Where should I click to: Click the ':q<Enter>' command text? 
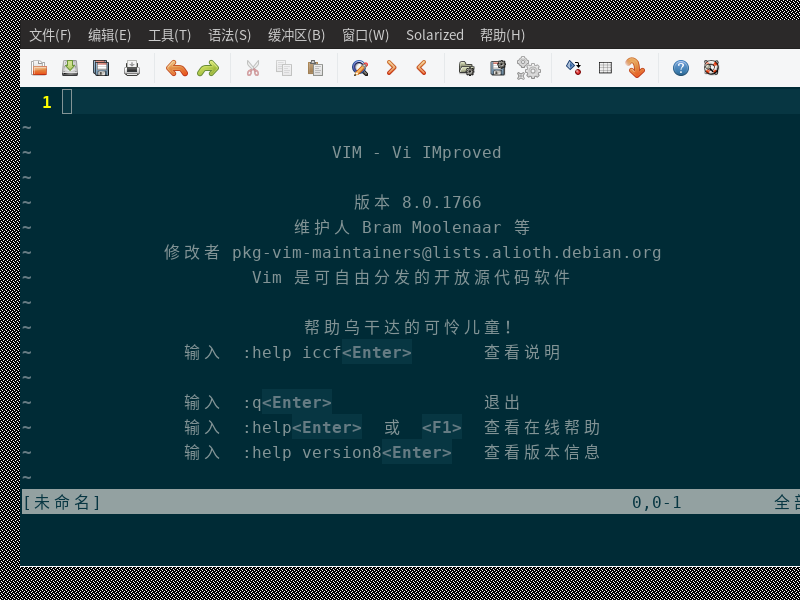coord(287,403)
